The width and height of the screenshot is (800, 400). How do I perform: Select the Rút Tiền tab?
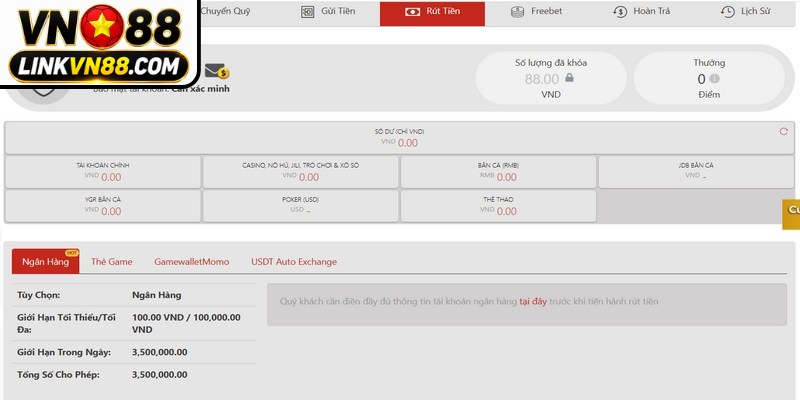point(432,13)
